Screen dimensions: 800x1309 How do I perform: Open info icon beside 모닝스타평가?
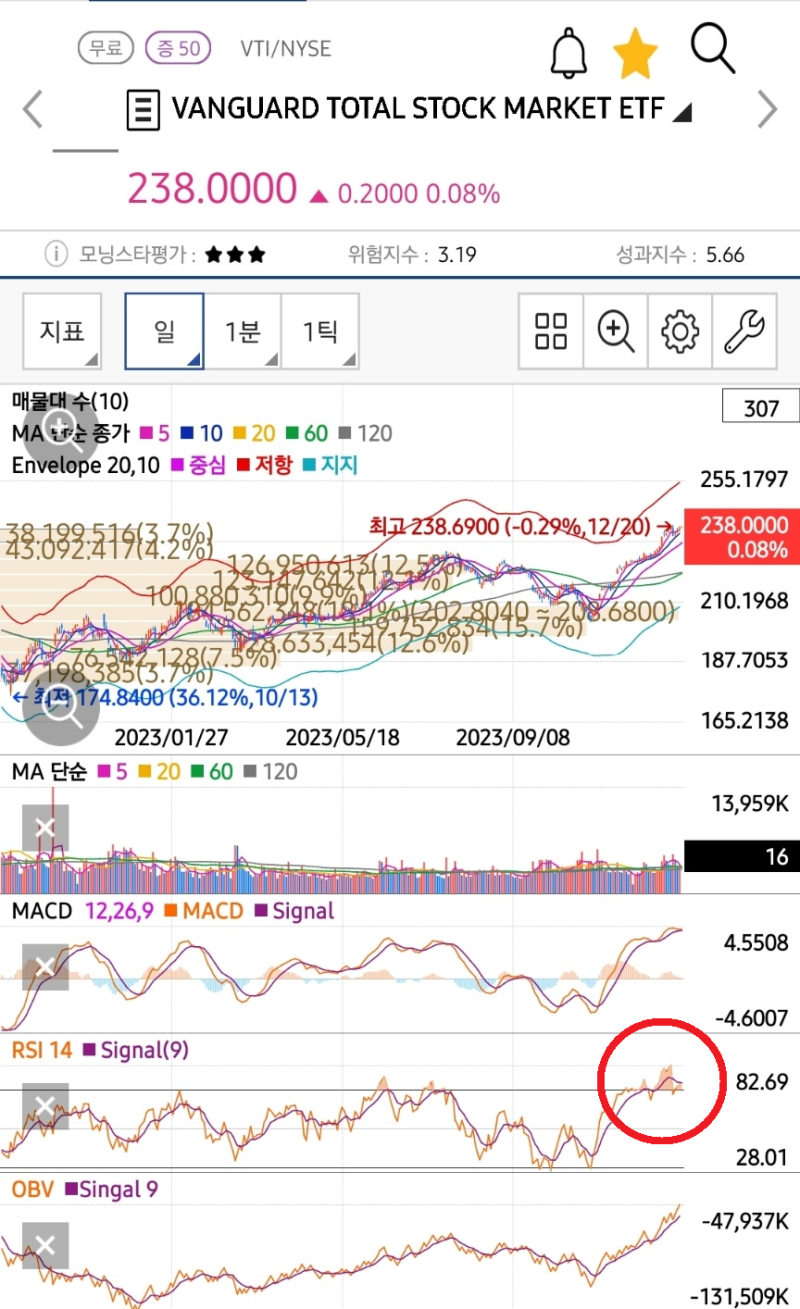click(56, 254)
